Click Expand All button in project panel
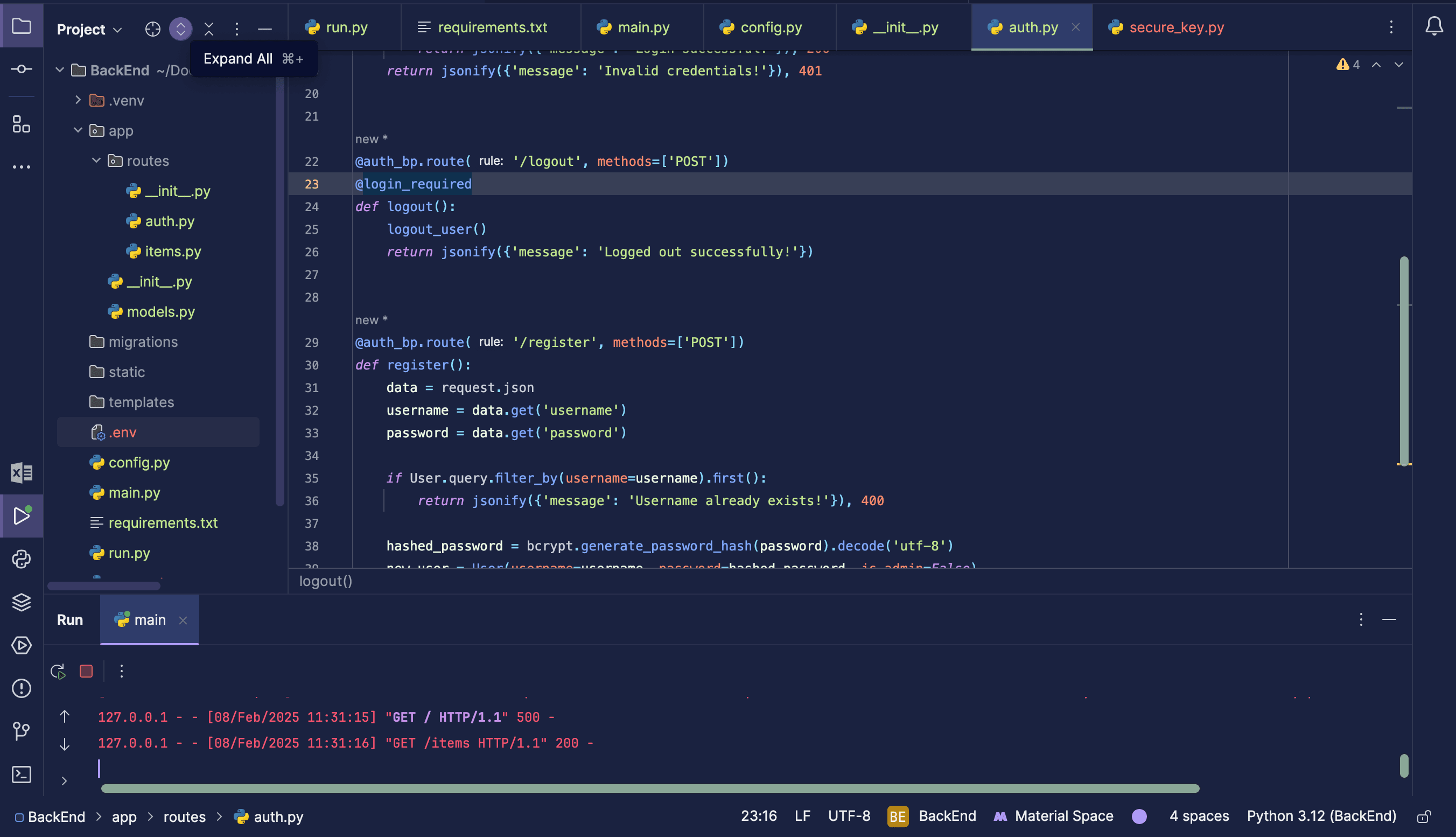 click(x=181, y=27)
